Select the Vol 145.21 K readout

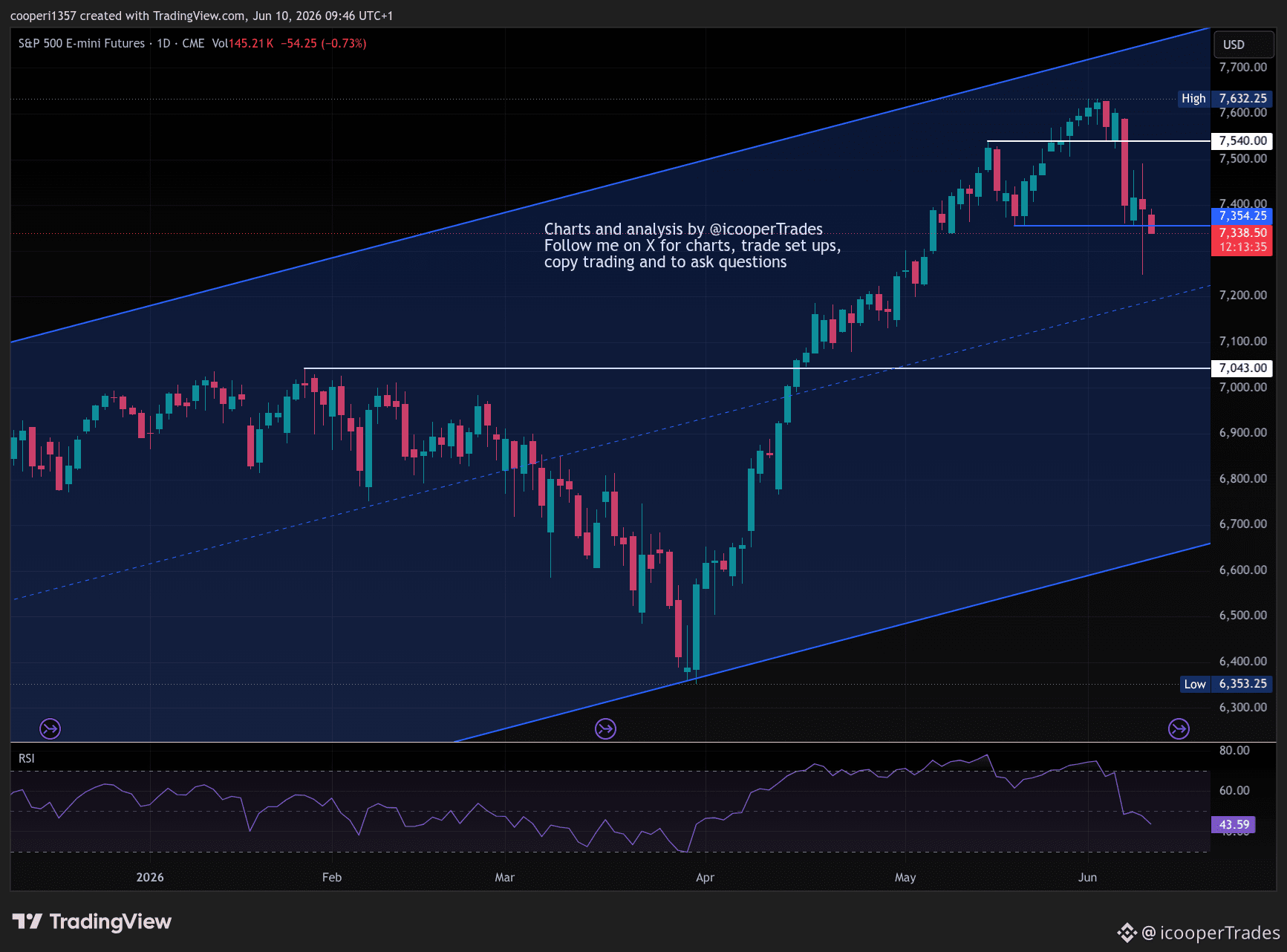pos(243,43)
